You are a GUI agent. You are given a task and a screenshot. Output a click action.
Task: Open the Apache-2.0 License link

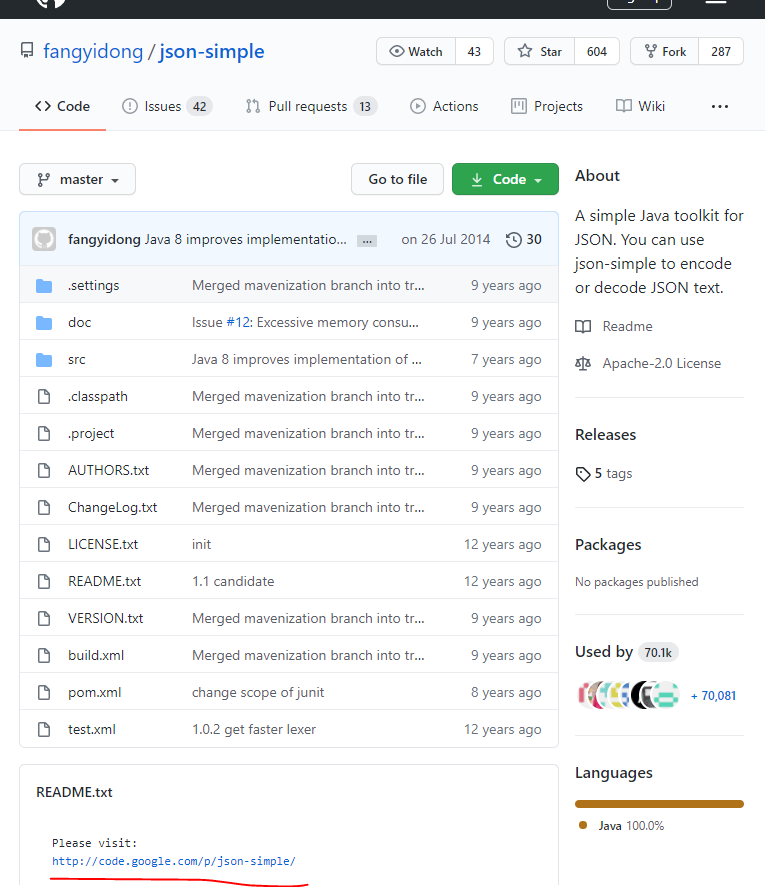coord(661,363)
